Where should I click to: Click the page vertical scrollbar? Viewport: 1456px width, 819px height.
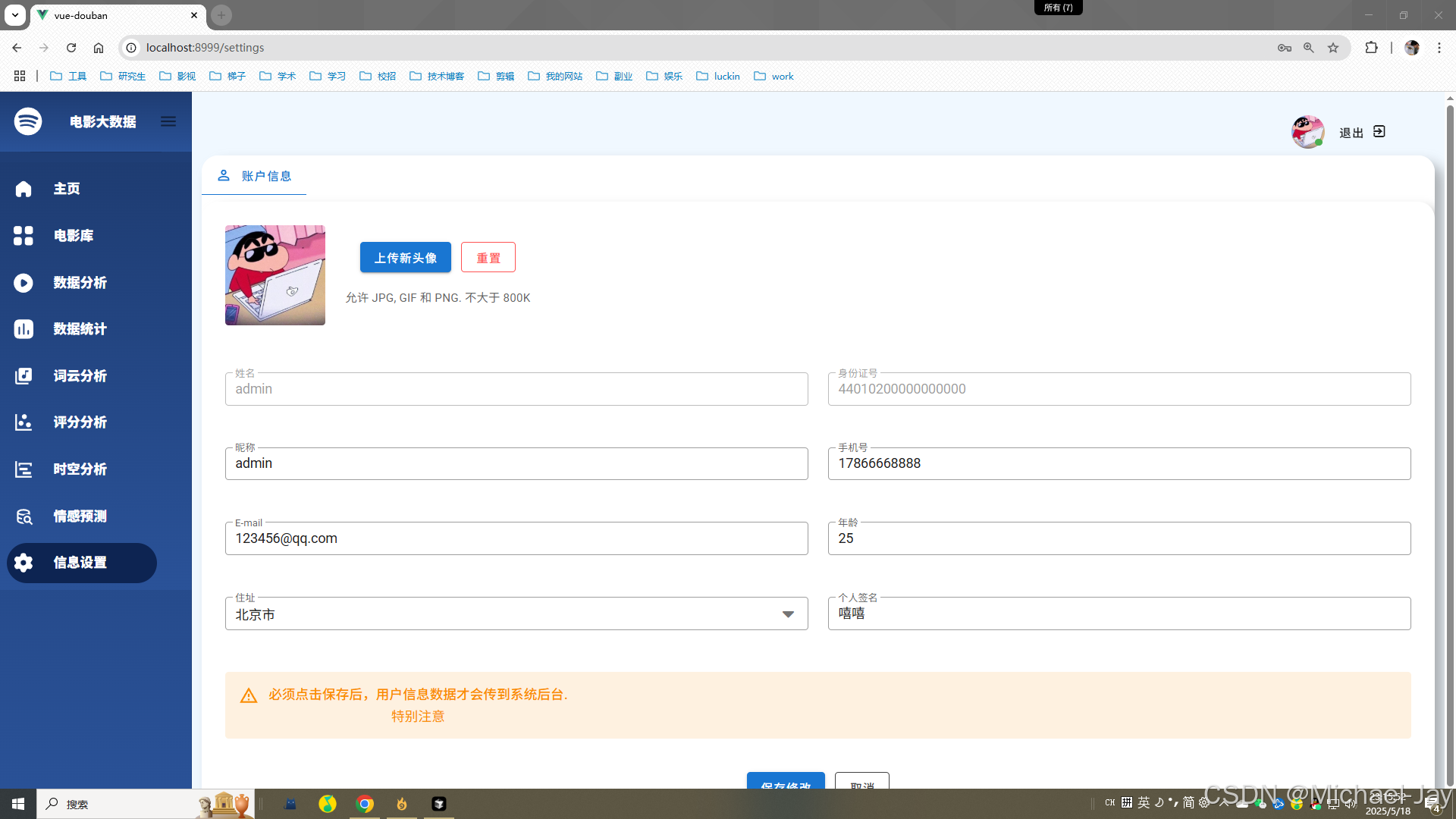coord(1450,440)
